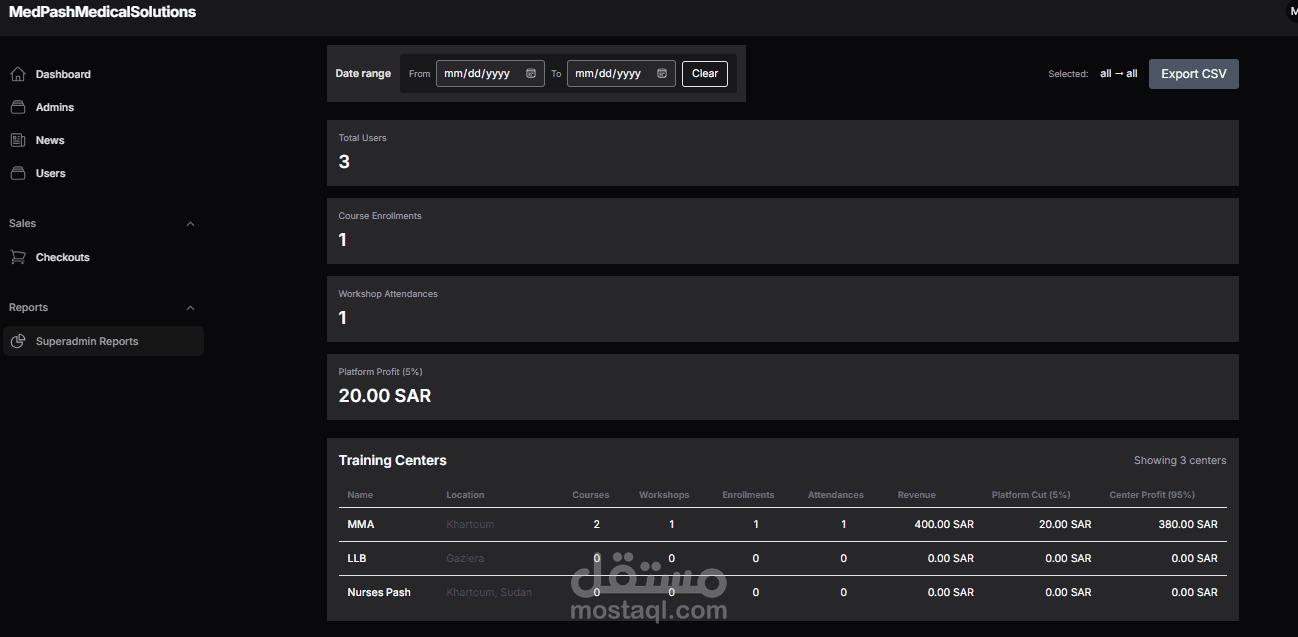Click the Name column header
The width and height of the screenshot is (1298, 637).
coord(360,495)
